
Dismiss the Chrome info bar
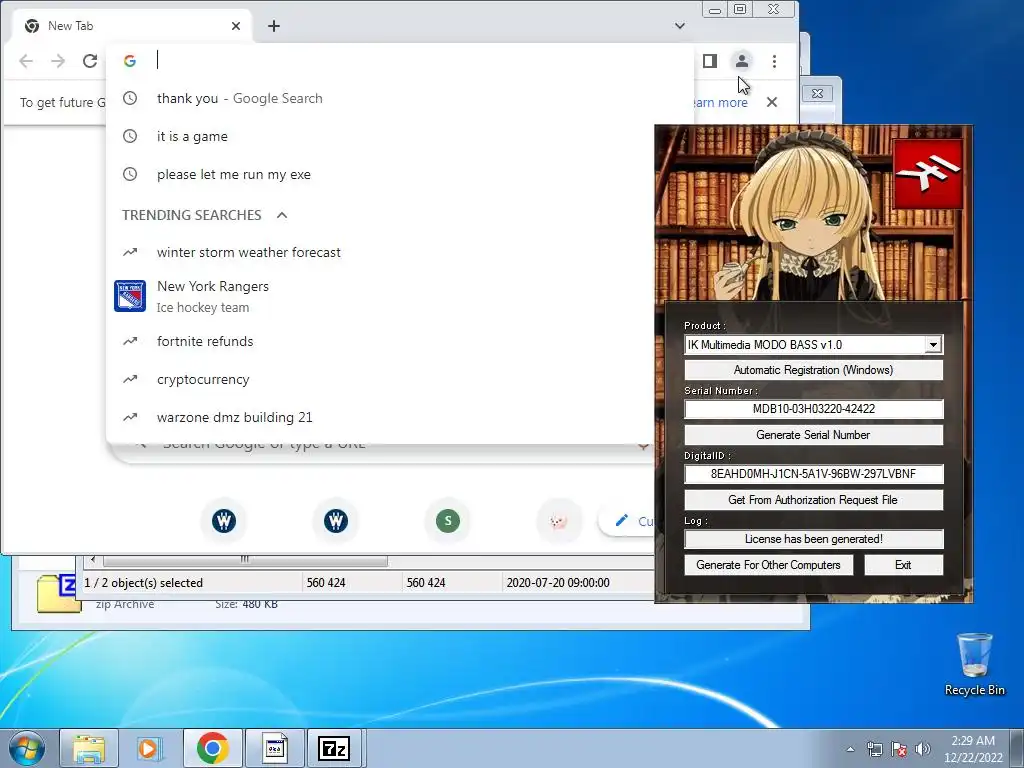tap(772, 102)
